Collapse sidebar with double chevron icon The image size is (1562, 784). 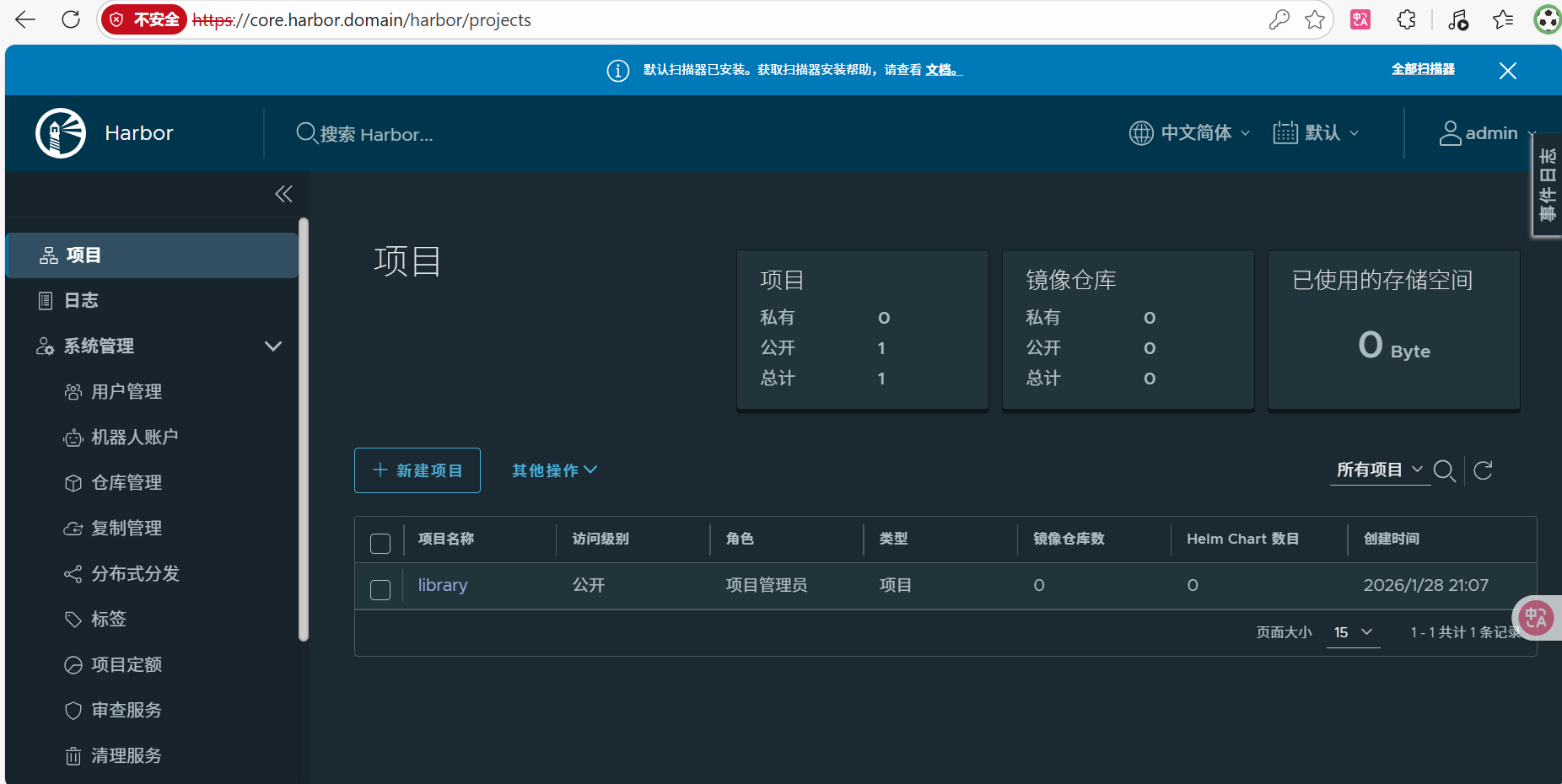coord(283,194)
